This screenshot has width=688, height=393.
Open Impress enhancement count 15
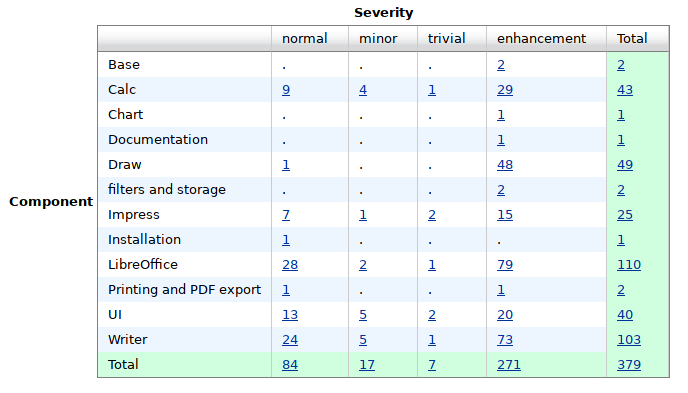pyautogui.click(x=505, y=215)
